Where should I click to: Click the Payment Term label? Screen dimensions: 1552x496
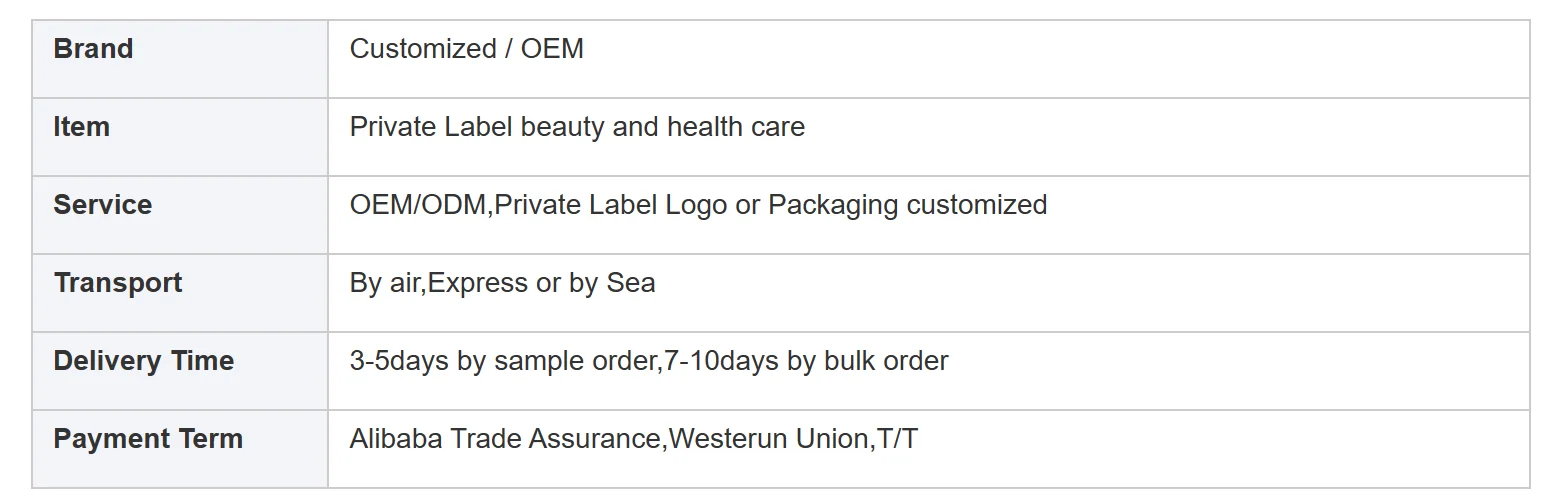click(x=148, y=439)
